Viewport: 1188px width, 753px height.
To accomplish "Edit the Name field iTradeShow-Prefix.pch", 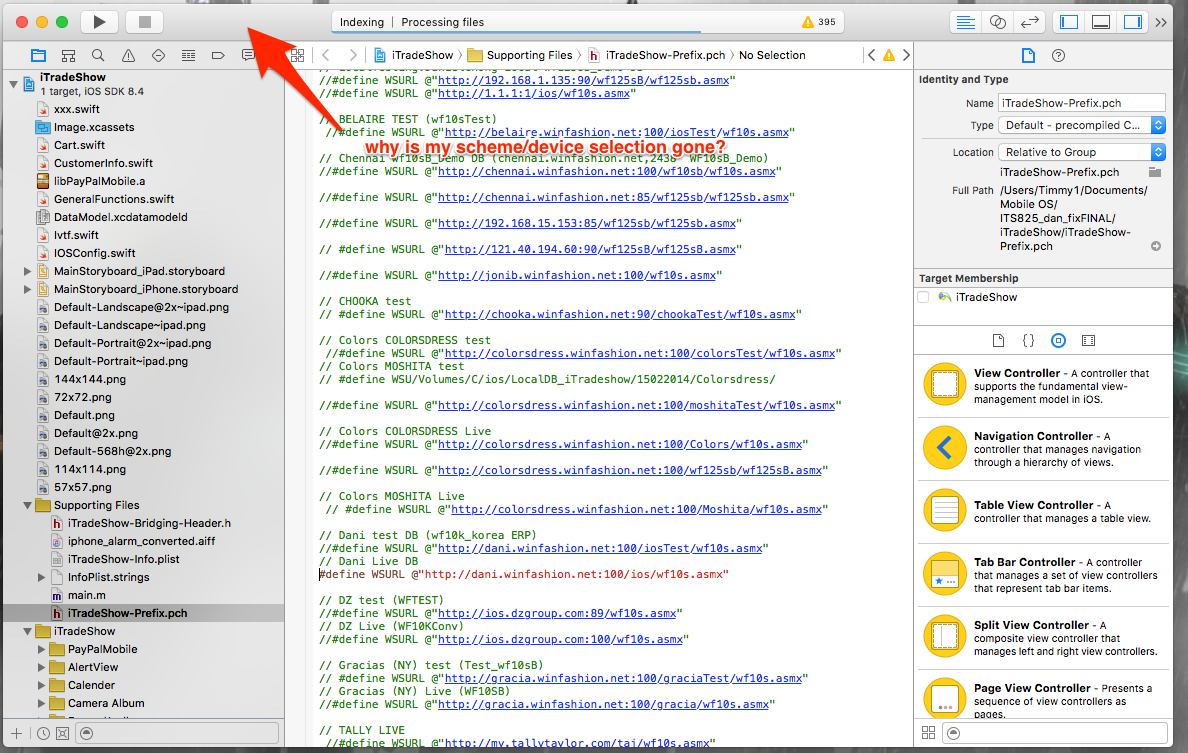I will [x=1082, y=103].
